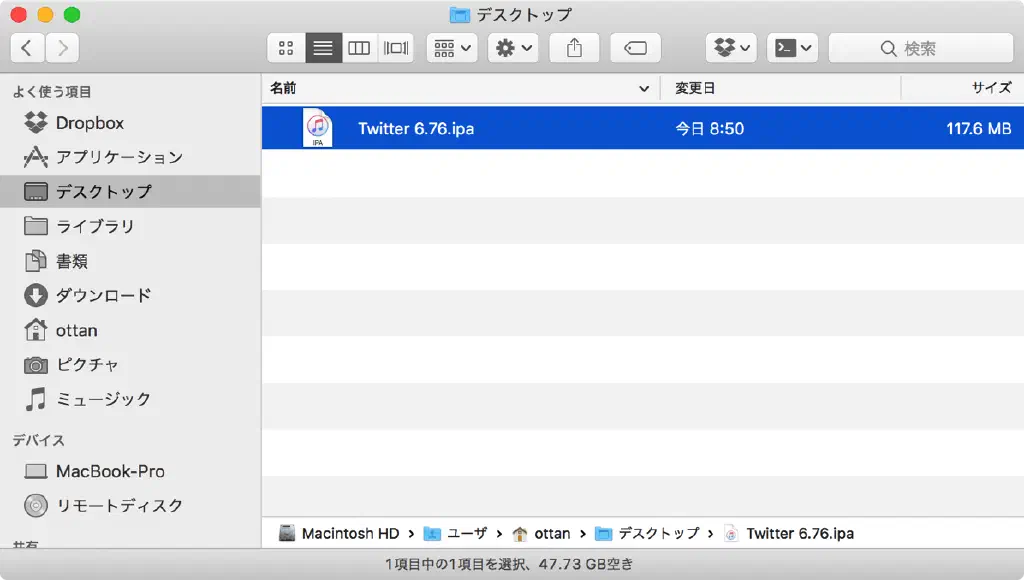Go back with the back arrow
This screenshot has width=1024, height=580.
[x=27, y=47]
